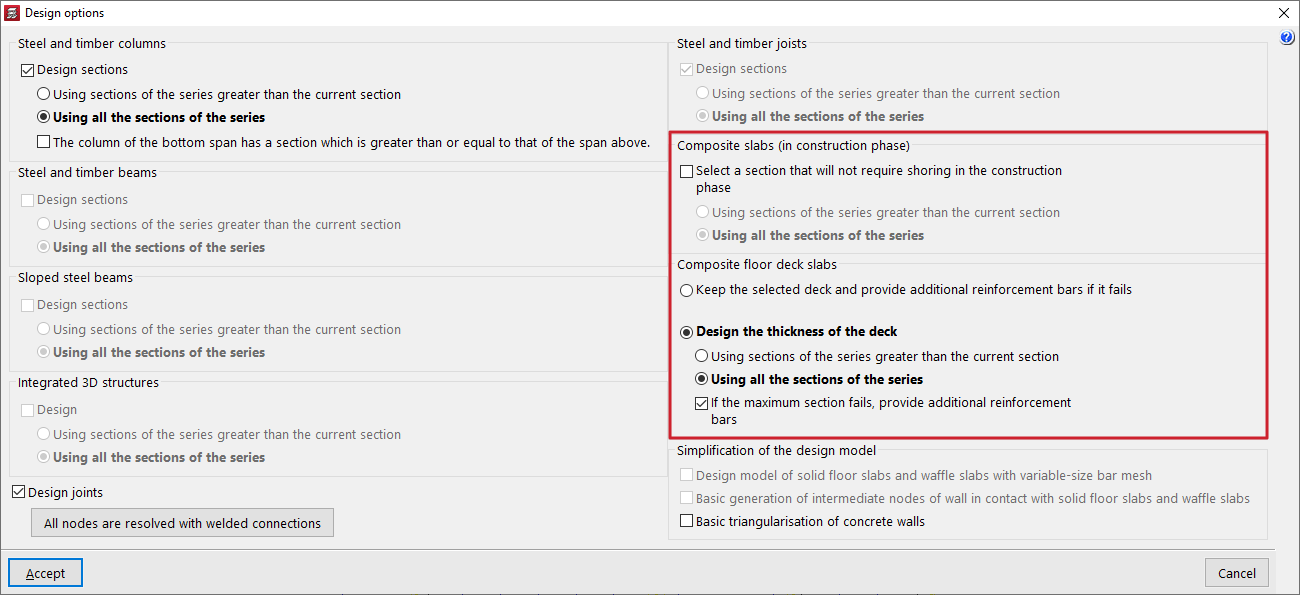This screenshot has width=1300, height=595.
Task: Enable bottom span column greater-or-equal section option
Action: tap(44, 142)
